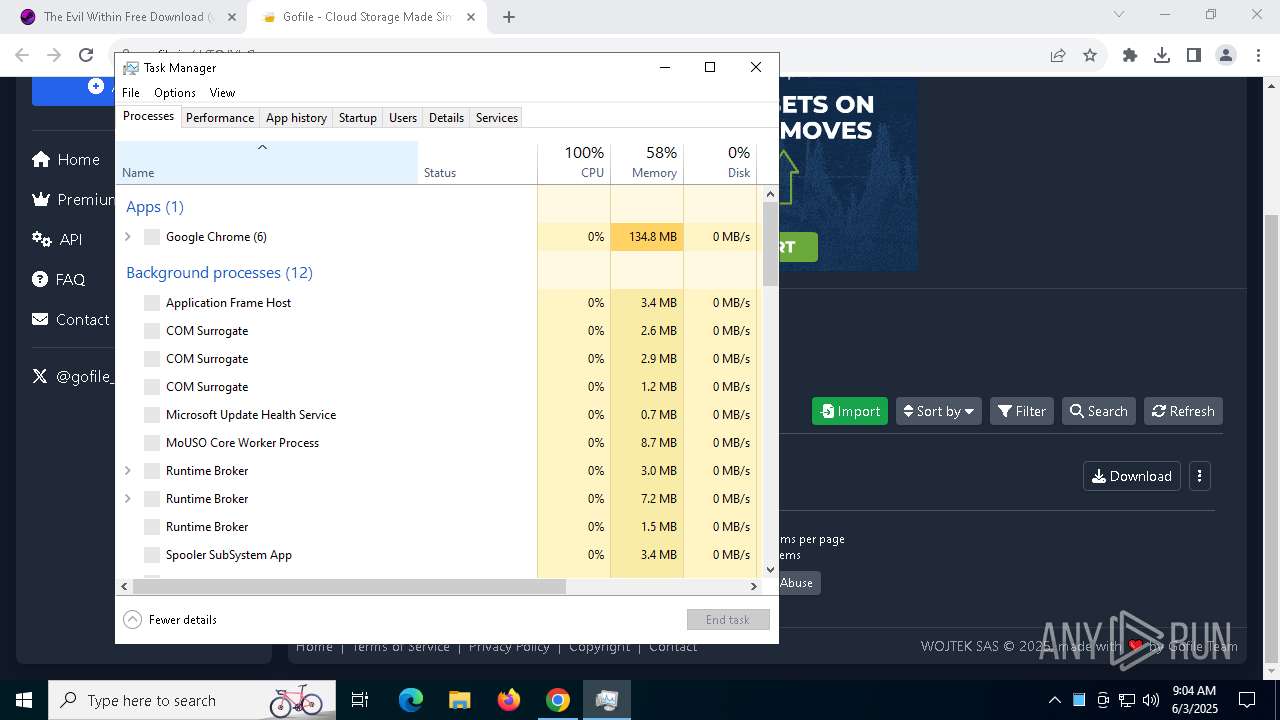The height and width of the screenshot is (720, 1280).
Task: Open the notification center icon
Action: pyautogui.click(x=1247, y=700)
